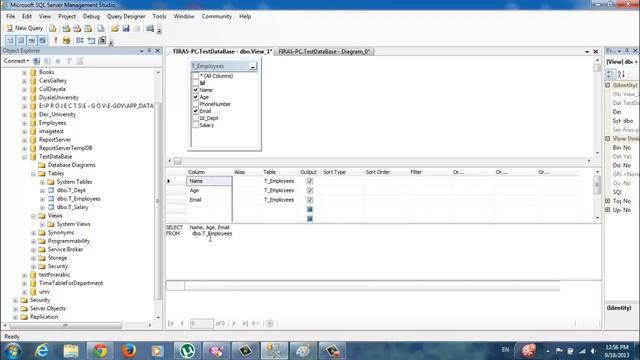Click the Add Table icon in toolbar
This screenshot has height=360, width=640.
point(91,40)
